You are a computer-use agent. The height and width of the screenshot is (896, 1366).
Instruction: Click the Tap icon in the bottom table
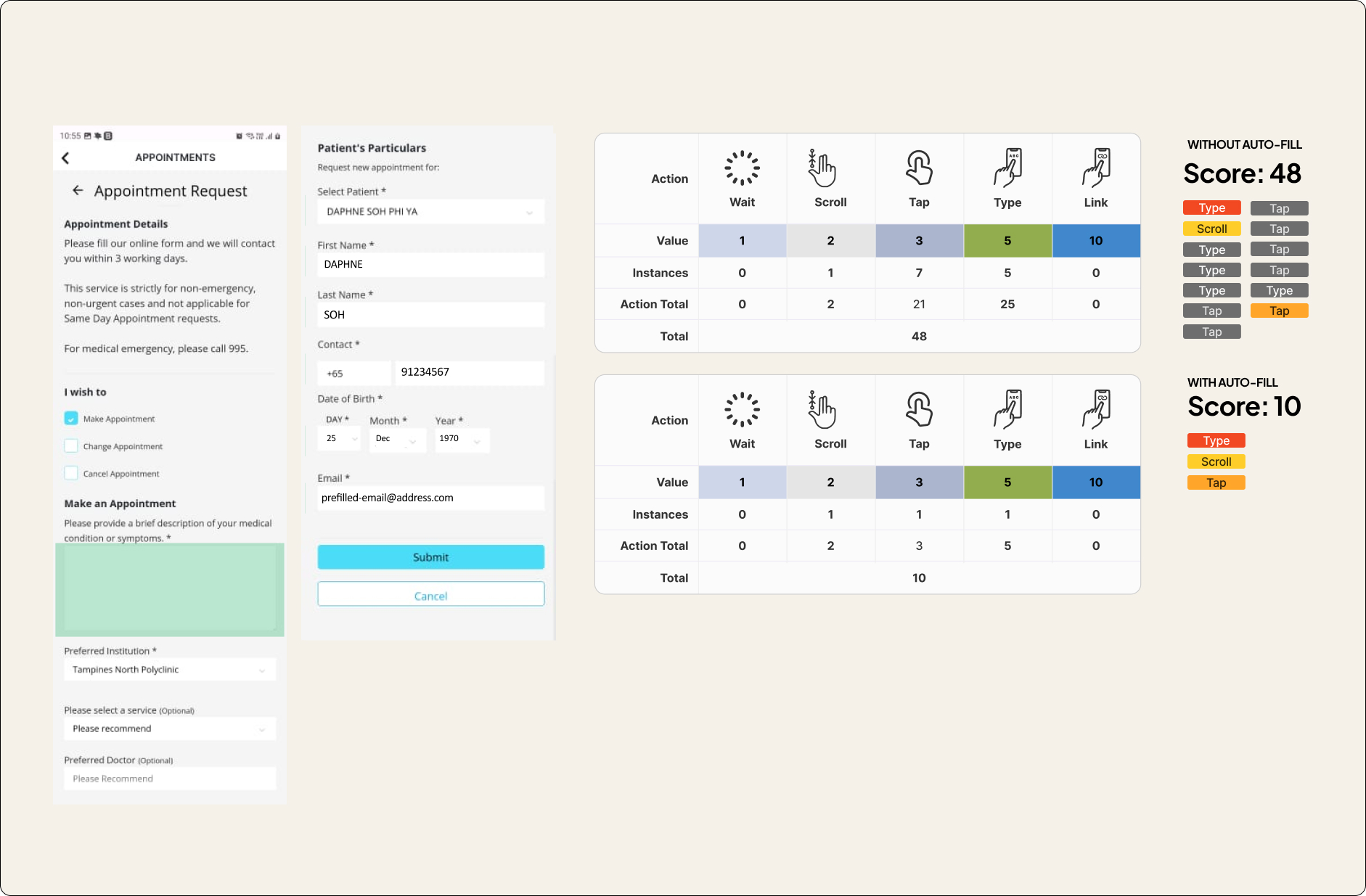(x=919, y=410)
